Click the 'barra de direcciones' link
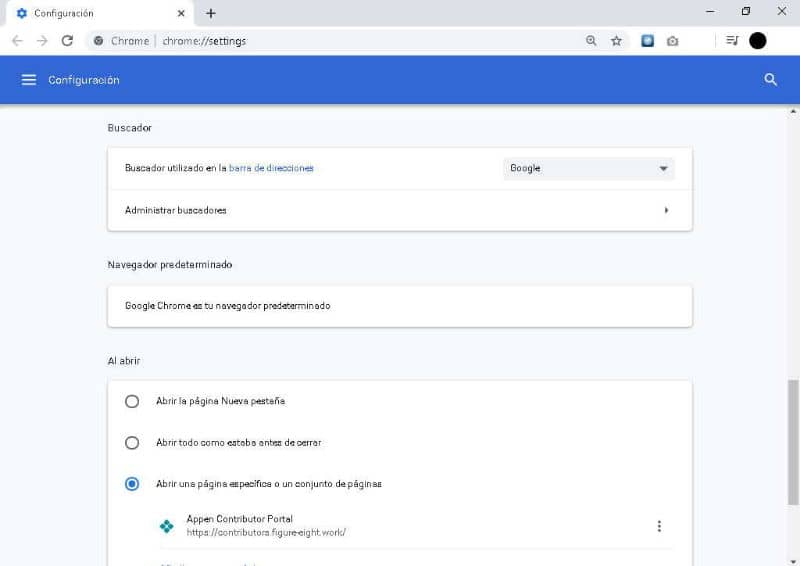This screenshot has height=566, width=800. coord(271,168)
